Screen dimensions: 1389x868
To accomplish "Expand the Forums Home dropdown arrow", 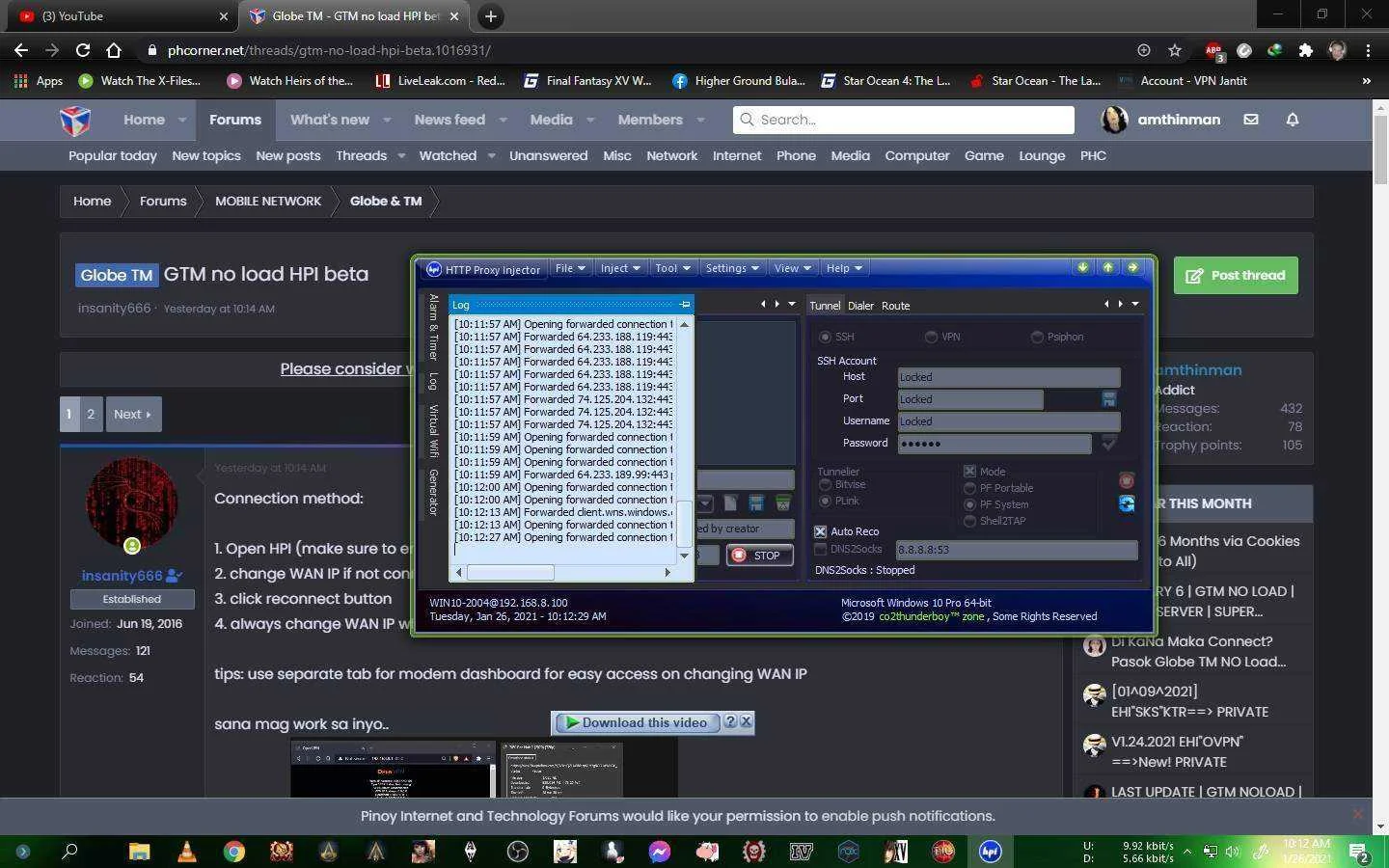I will (181, 120).
